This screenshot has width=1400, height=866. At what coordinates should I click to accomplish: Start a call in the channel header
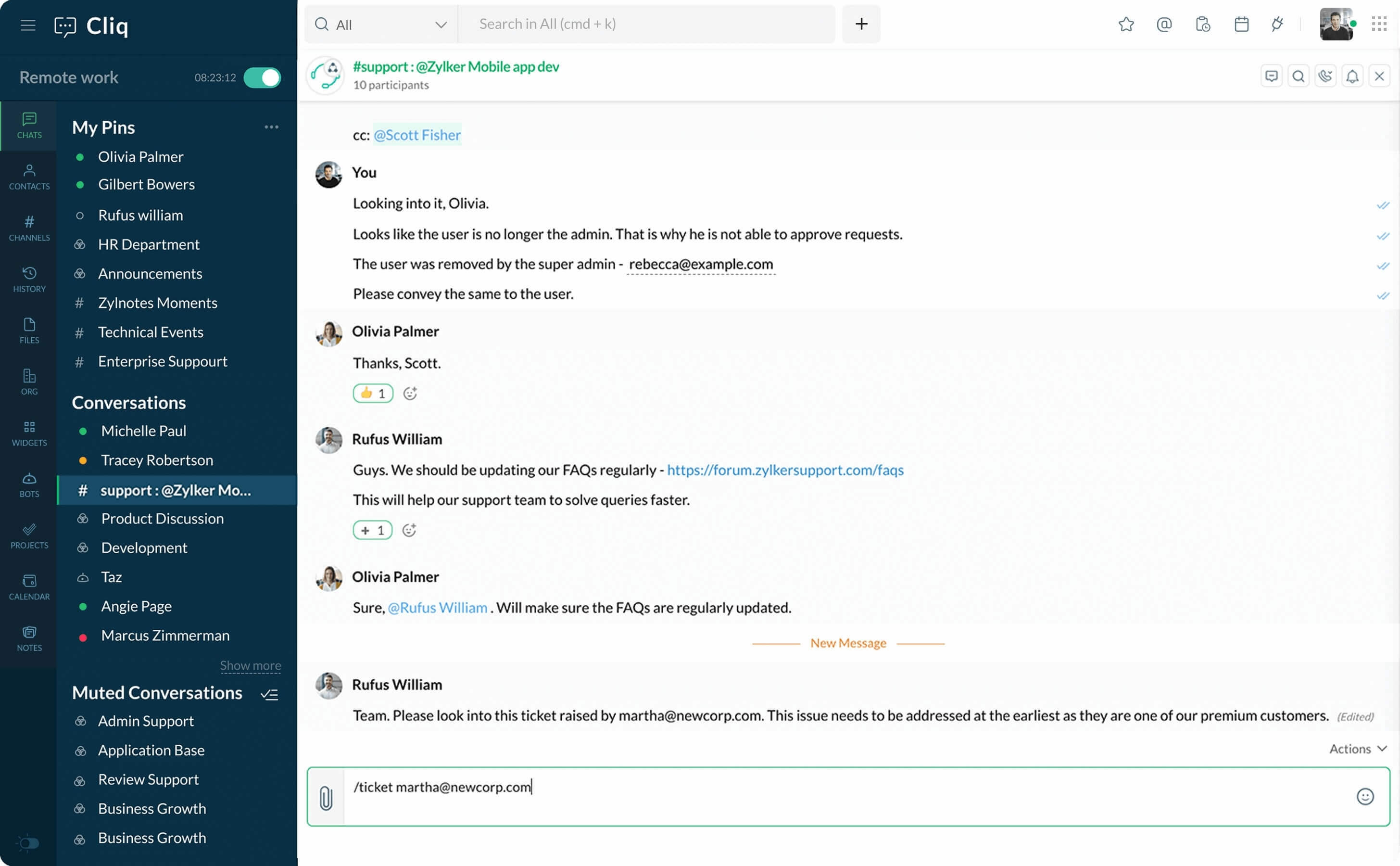point(1325,76)
